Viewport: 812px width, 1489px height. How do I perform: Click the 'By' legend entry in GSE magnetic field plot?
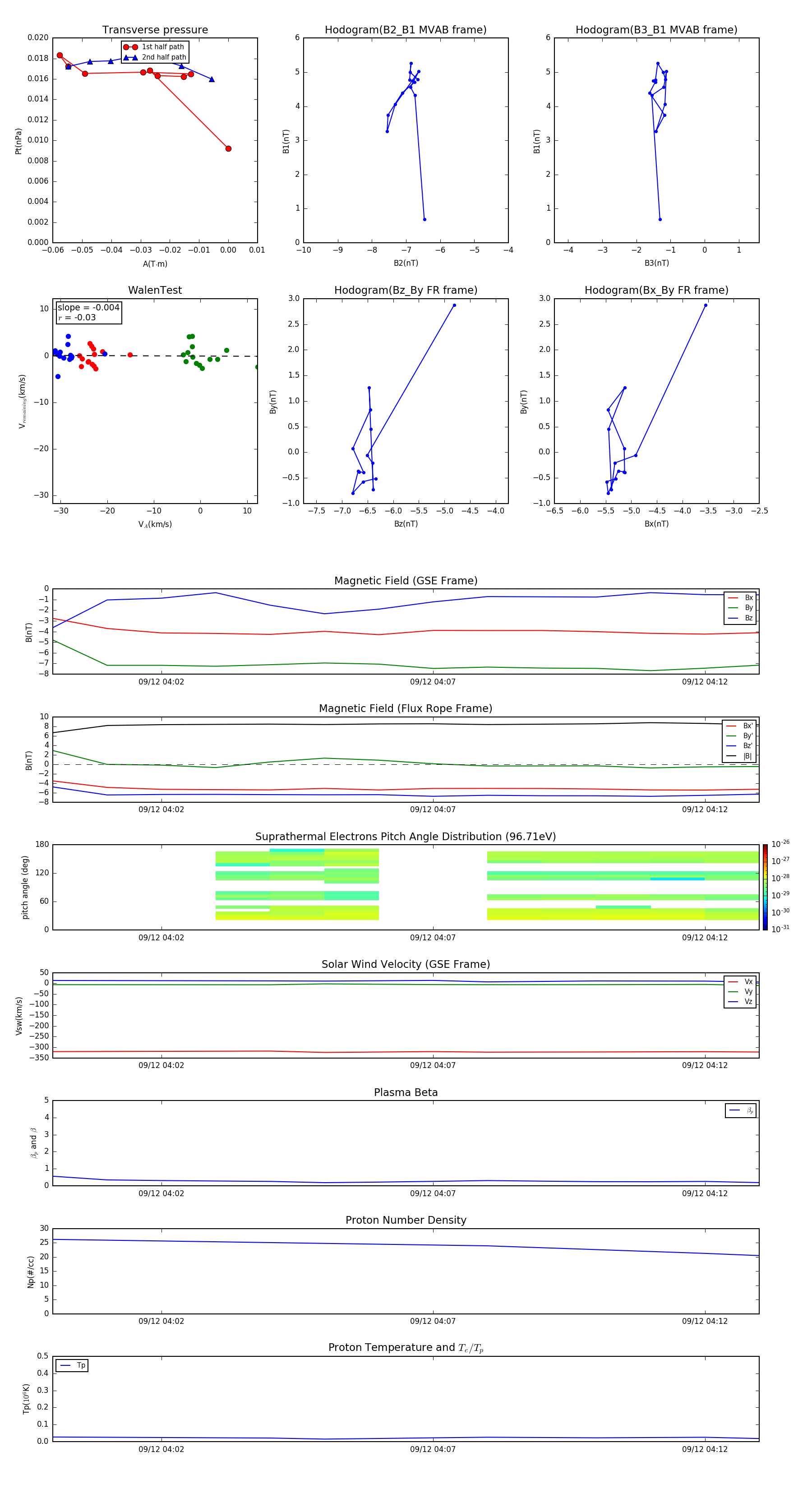740,607
